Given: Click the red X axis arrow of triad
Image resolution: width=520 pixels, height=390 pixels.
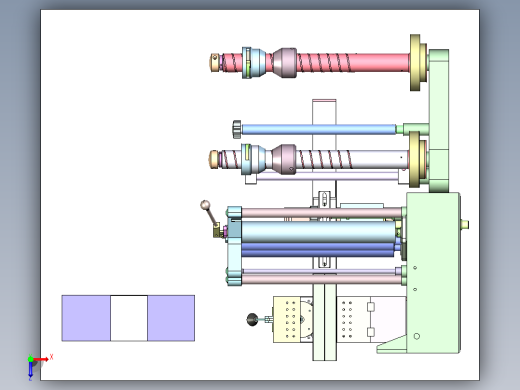Looking at the screenshot, I should pyautogui.click(x=41, y=359).
